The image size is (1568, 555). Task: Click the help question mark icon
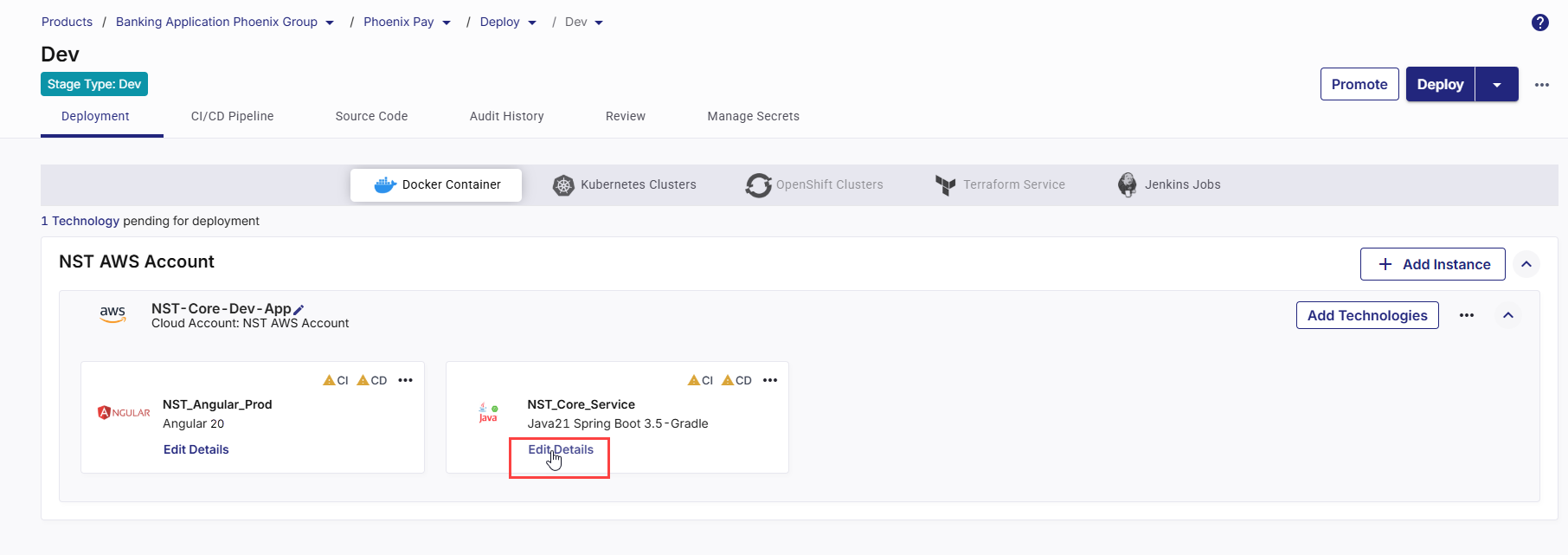click(x=1539, y=23)
